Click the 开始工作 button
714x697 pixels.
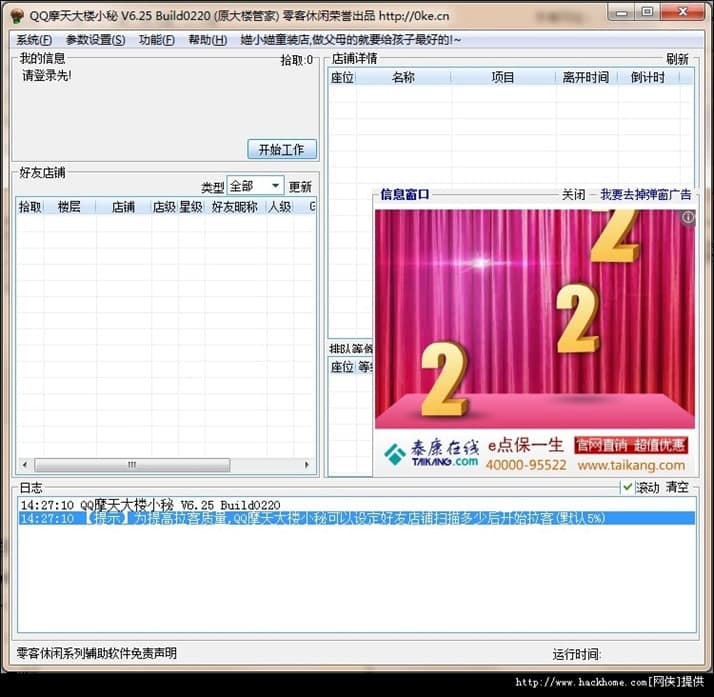coord(282,149)
